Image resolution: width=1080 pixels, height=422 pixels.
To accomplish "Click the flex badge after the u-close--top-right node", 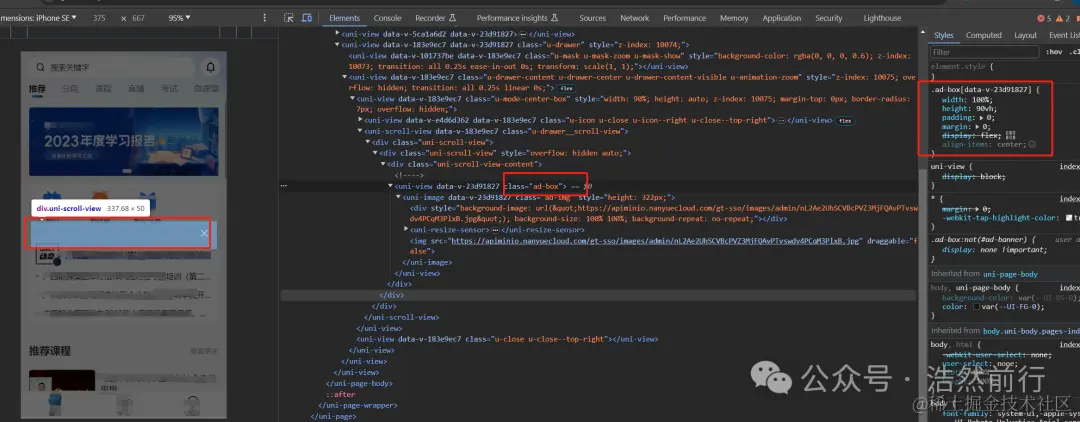I will [x=844, y=120].
